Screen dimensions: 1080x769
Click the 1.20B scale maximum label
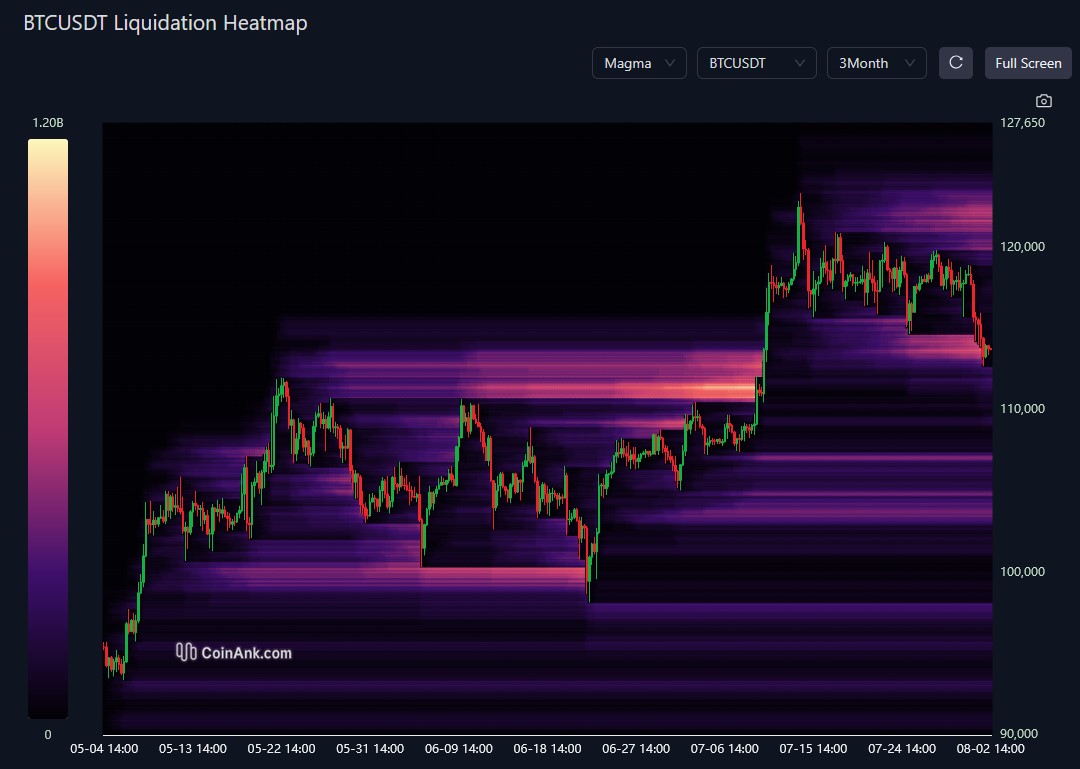[x=48, y=123]
